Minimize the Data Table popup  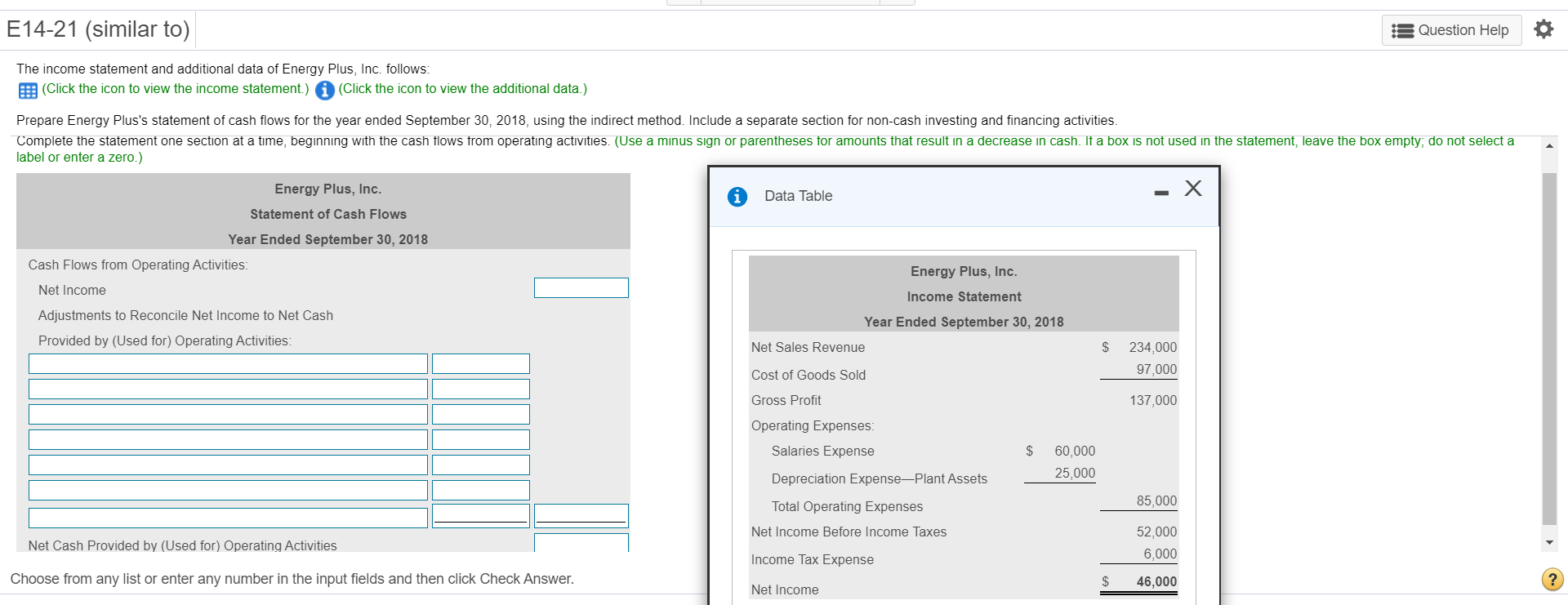point(1161,194)
